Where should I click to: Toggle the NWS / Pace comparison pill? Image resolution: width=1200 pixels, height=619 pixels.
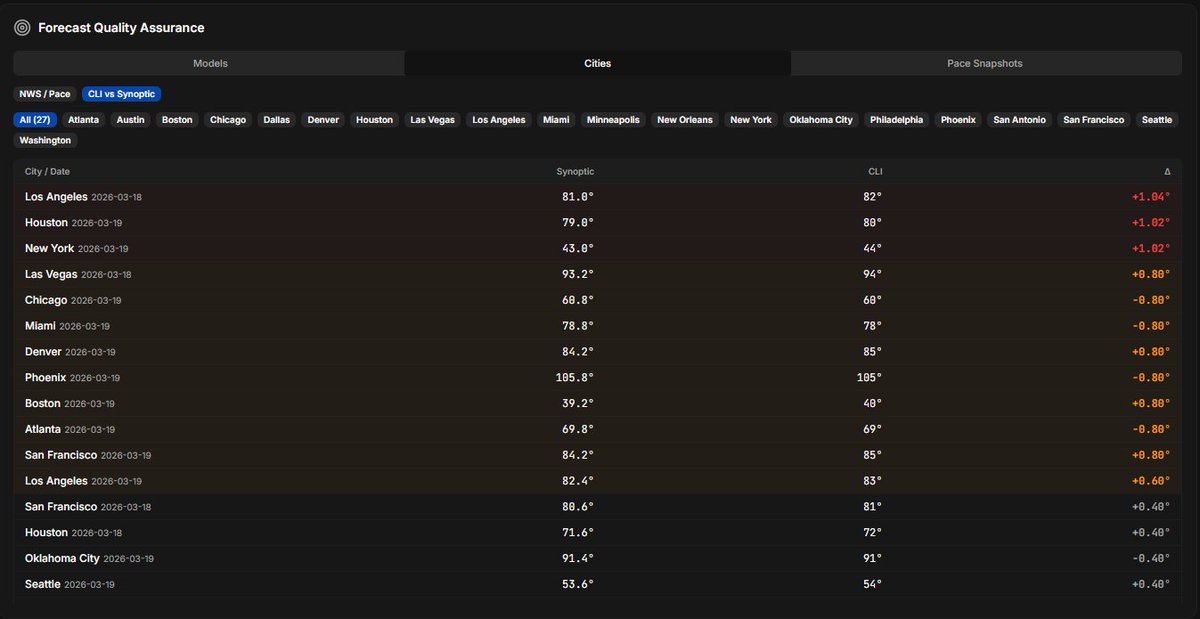pyautogui.click(x=45, y=93)
